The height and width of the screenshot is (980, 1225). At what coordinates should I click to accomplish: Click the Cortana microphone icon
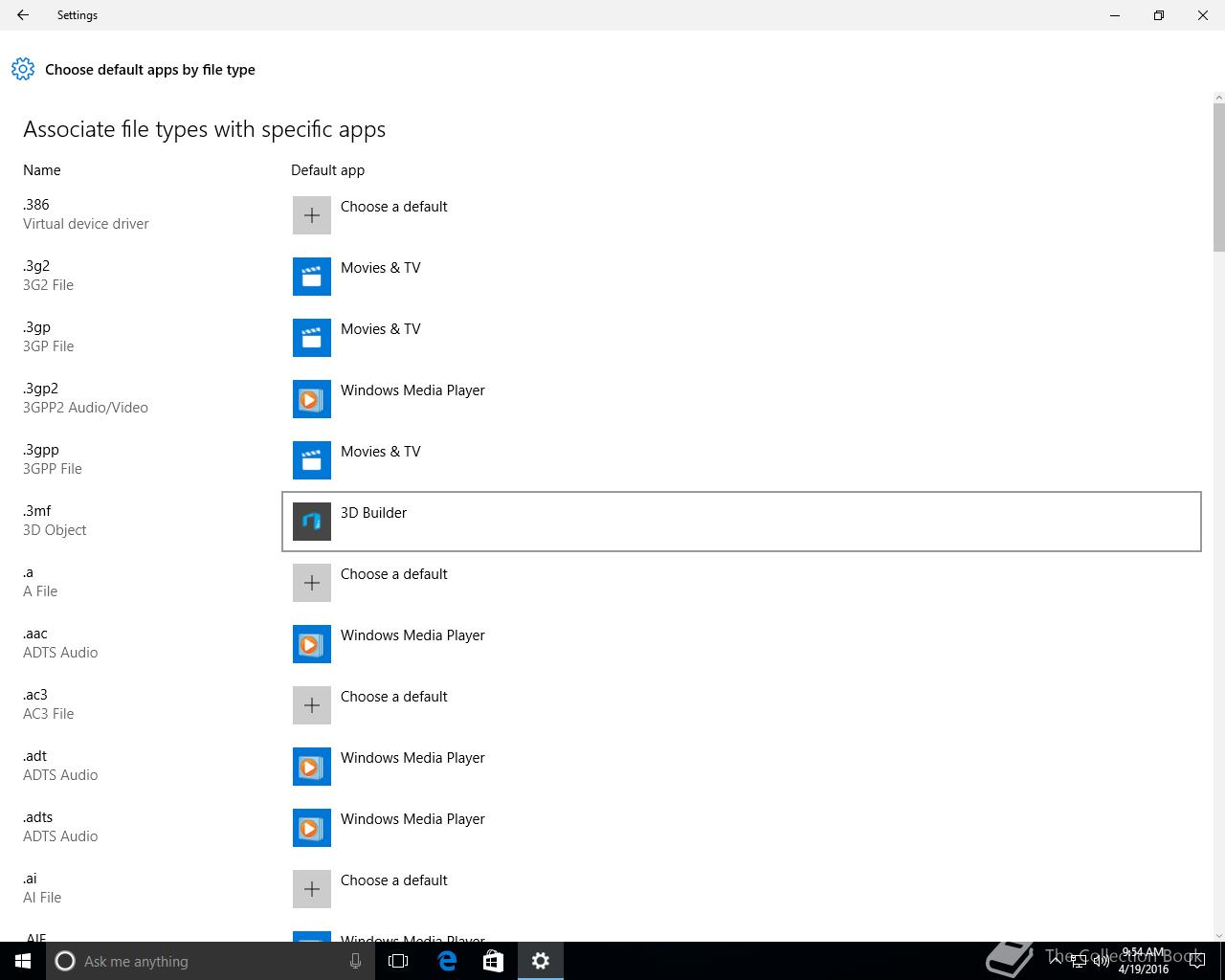pyautogui.click(x=355, y=961)
